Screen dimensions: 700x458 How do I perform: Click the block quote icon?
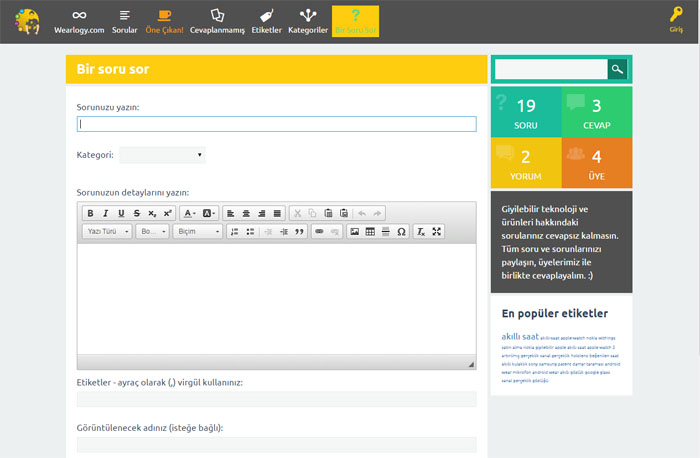pyautogui.click(x=299, y=231)
